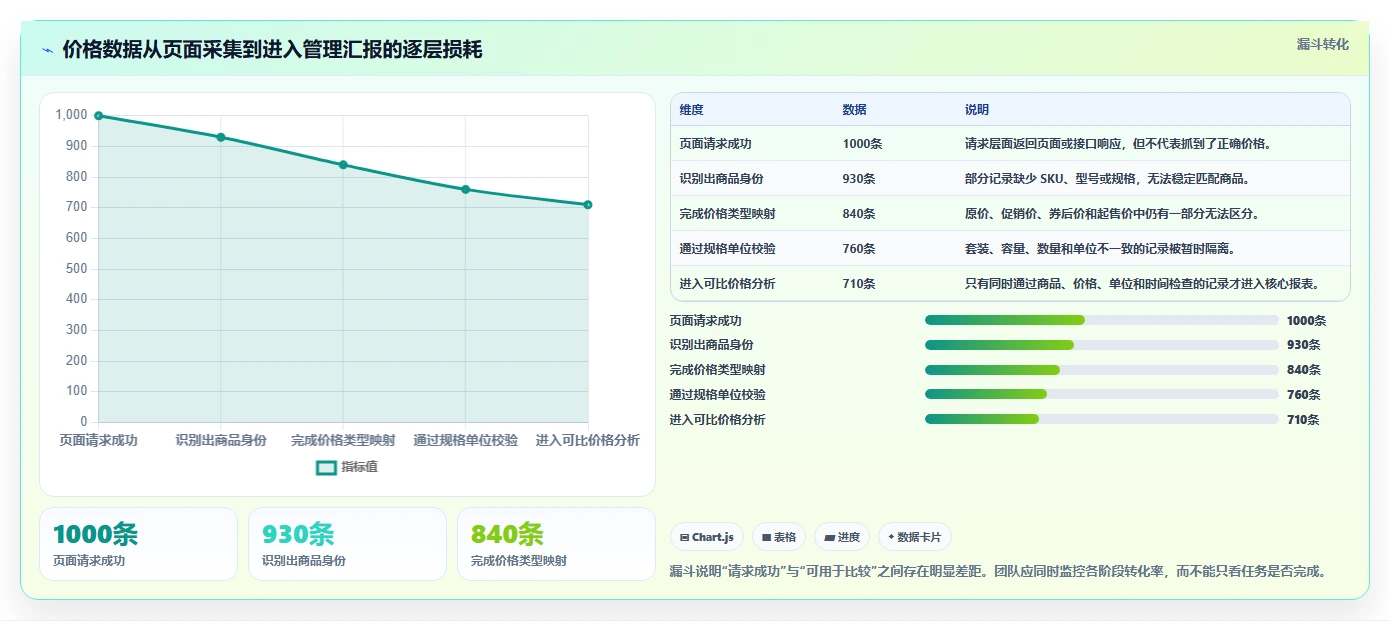Viewport: 1390px width, 621px height.
Task: Click the 进度 chip
Action: [842, 537]
